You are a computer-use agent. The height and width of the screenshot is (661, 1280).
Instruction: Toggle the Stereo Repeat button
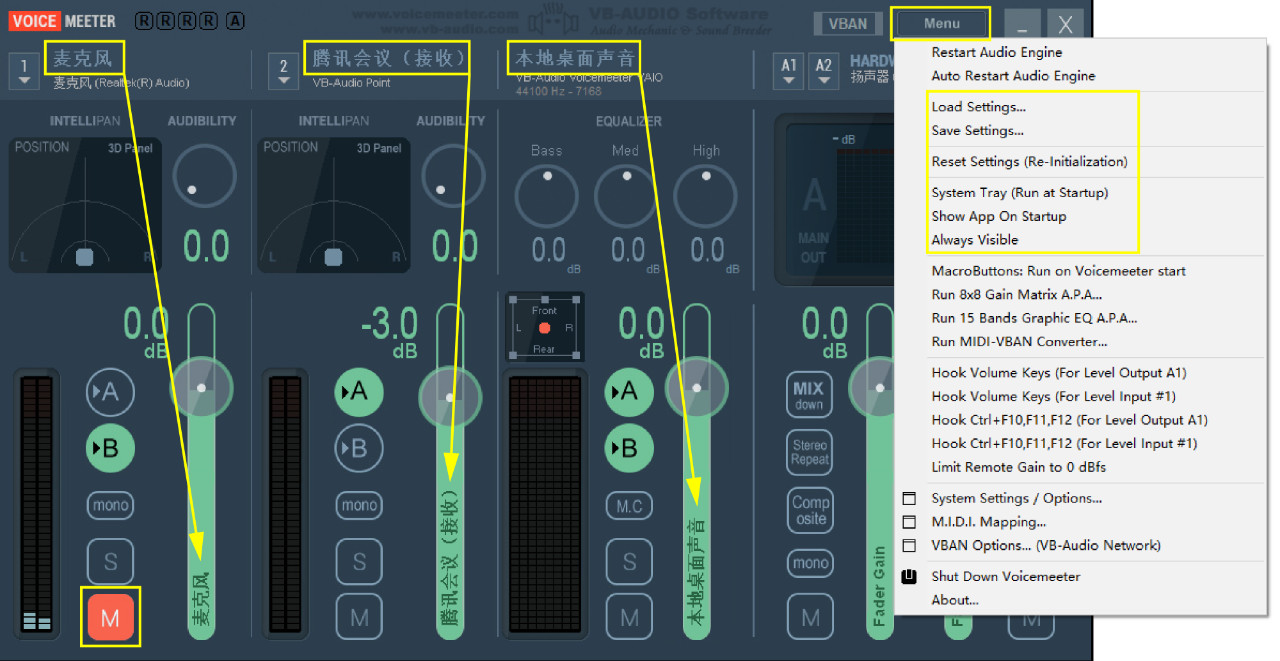(x=809, y=452)
